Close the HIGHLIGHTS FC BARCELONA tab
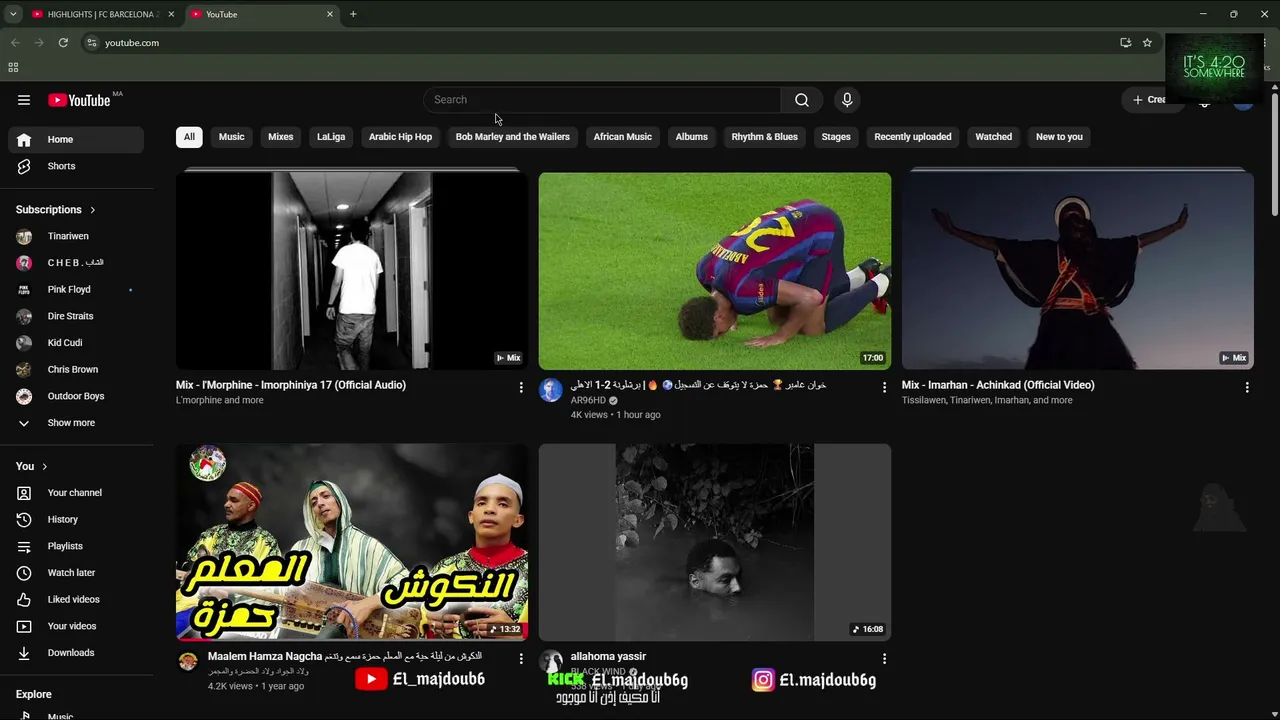This screenshot has height=720, width=1280. (x=171, y=14)
